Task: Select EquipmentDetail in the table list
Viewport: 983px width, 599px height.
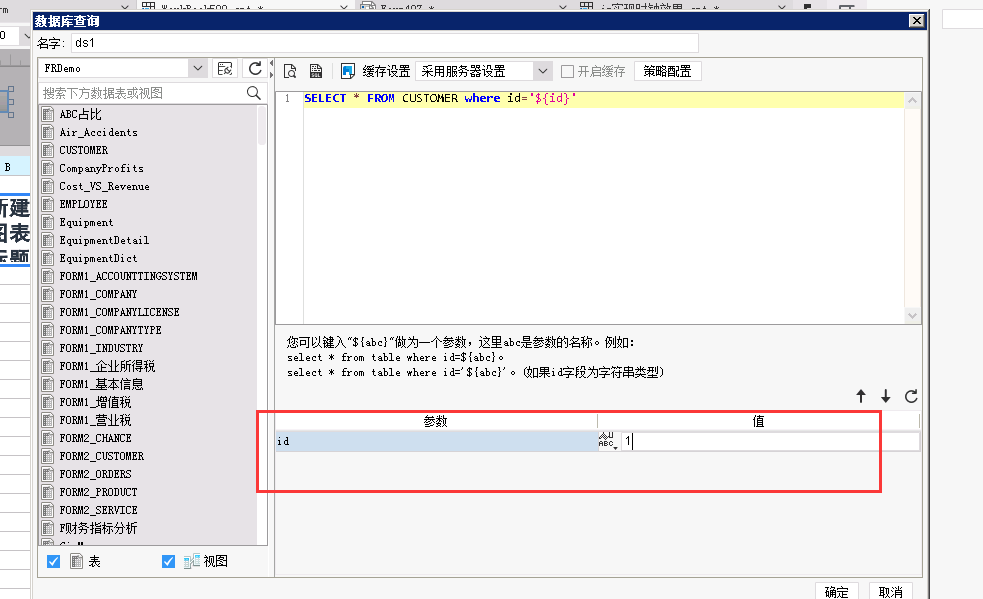Action: 104,240
